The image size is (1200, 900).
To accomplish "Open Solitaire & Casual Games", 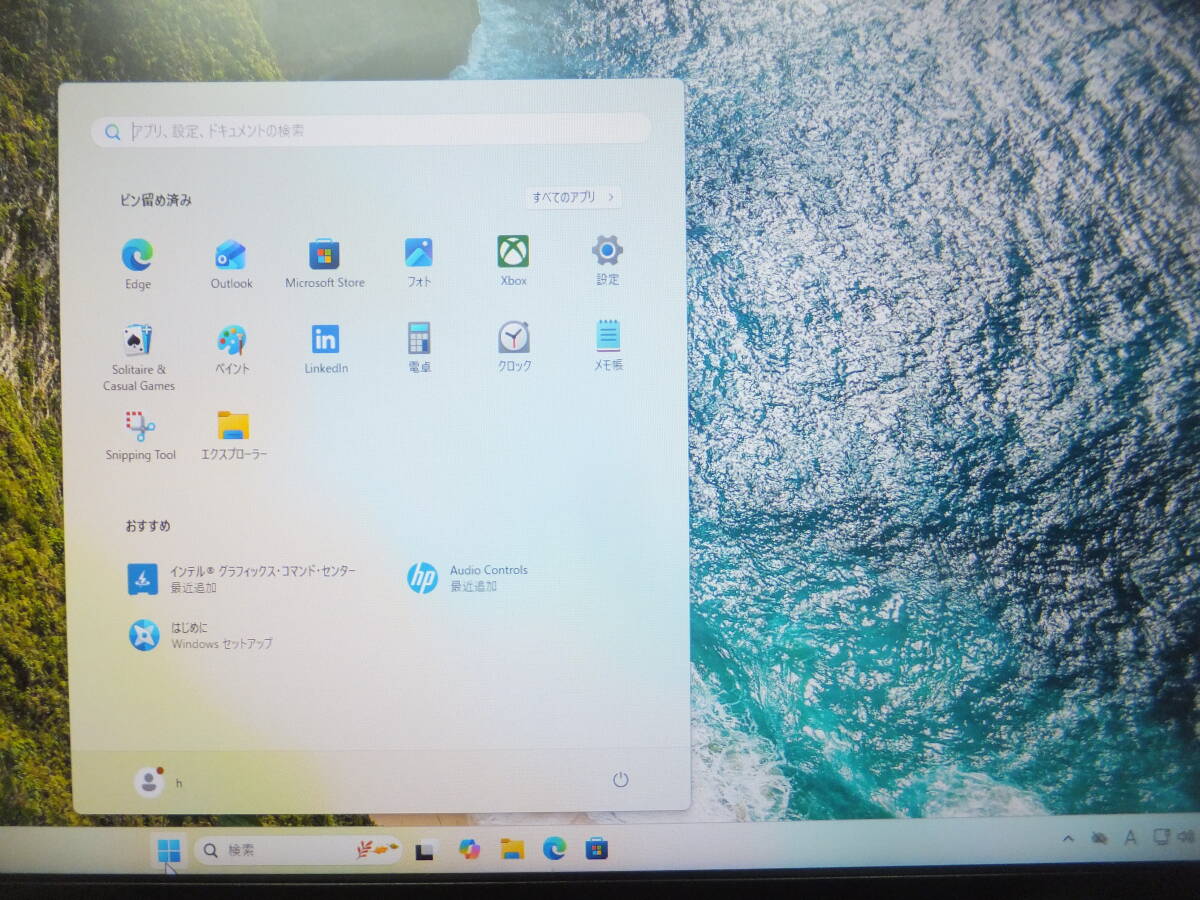I will (138, 358).
